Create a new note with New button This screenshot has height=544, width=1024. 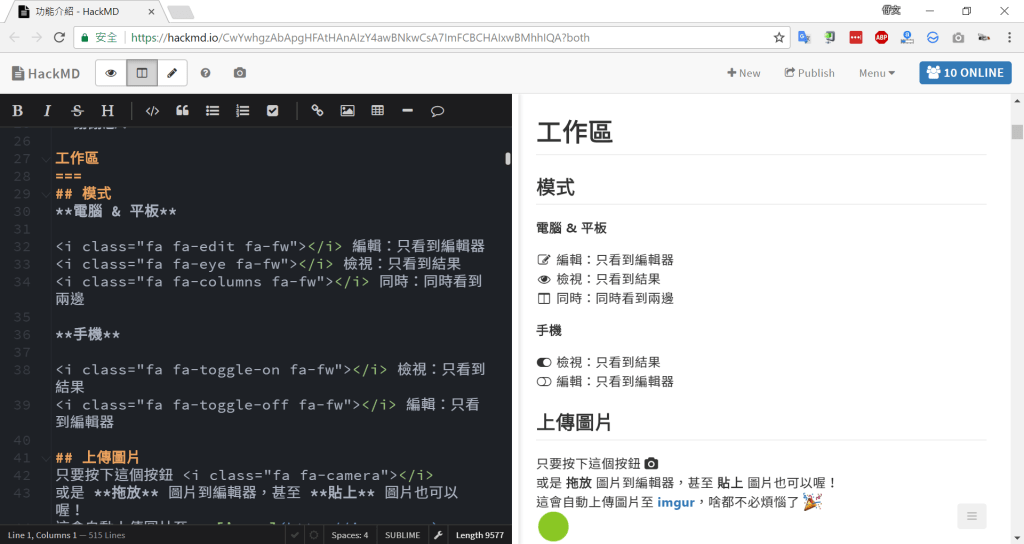pyautogui.click(x=743, y=73)
